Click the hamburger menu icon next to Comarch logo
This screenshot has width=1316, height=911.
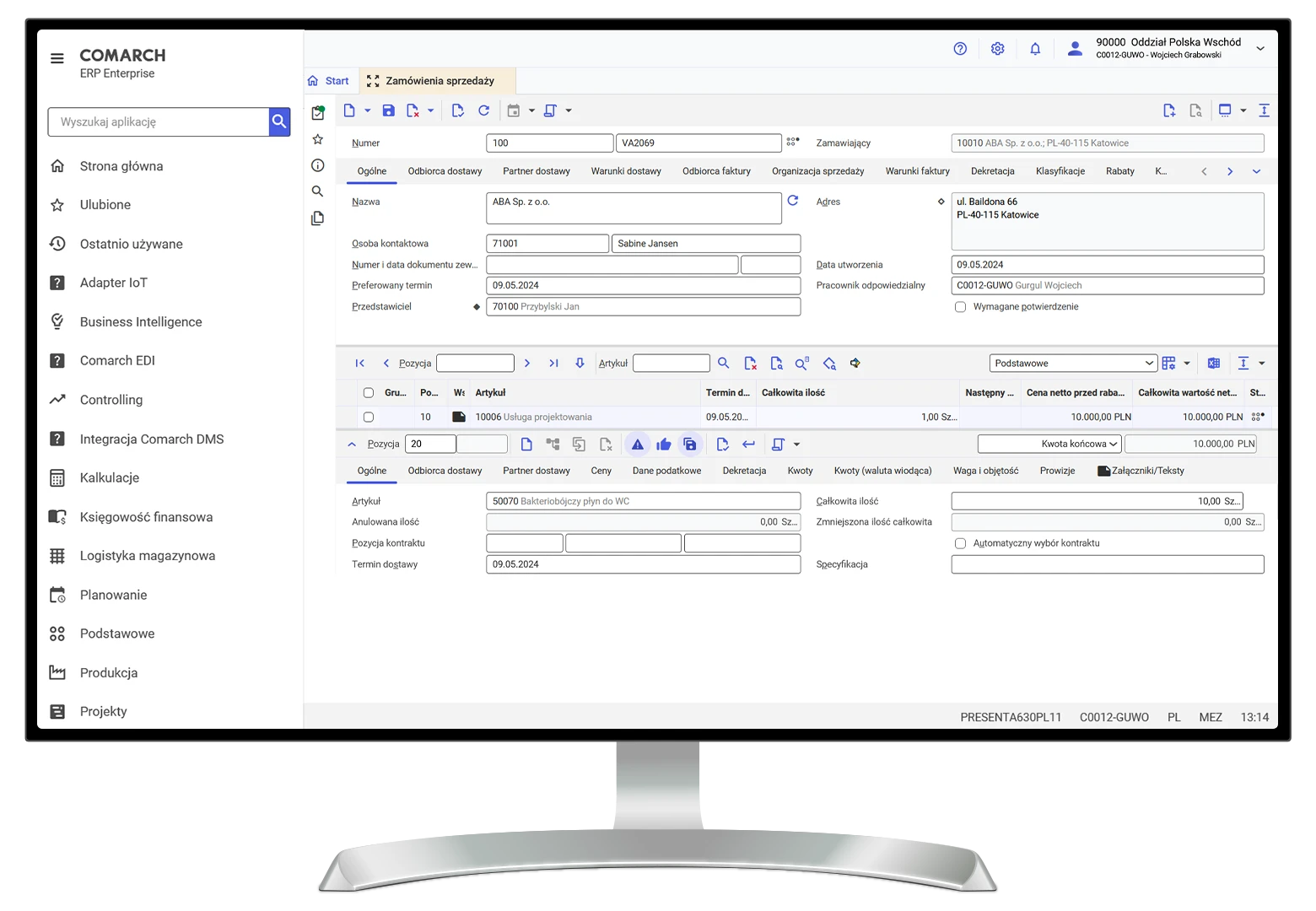(57, 58)
